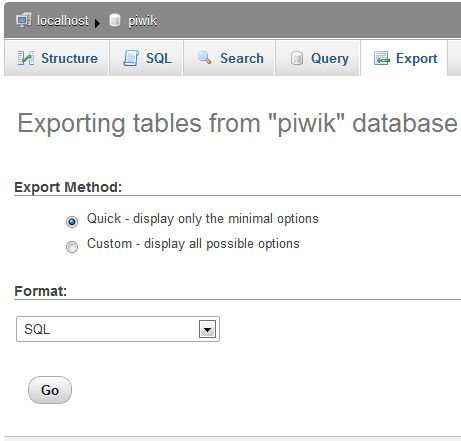Image resolution: width=461 pixels, height=441 pixels.
Task: Click the Structure tab's table icon
Action: [26, 58]
